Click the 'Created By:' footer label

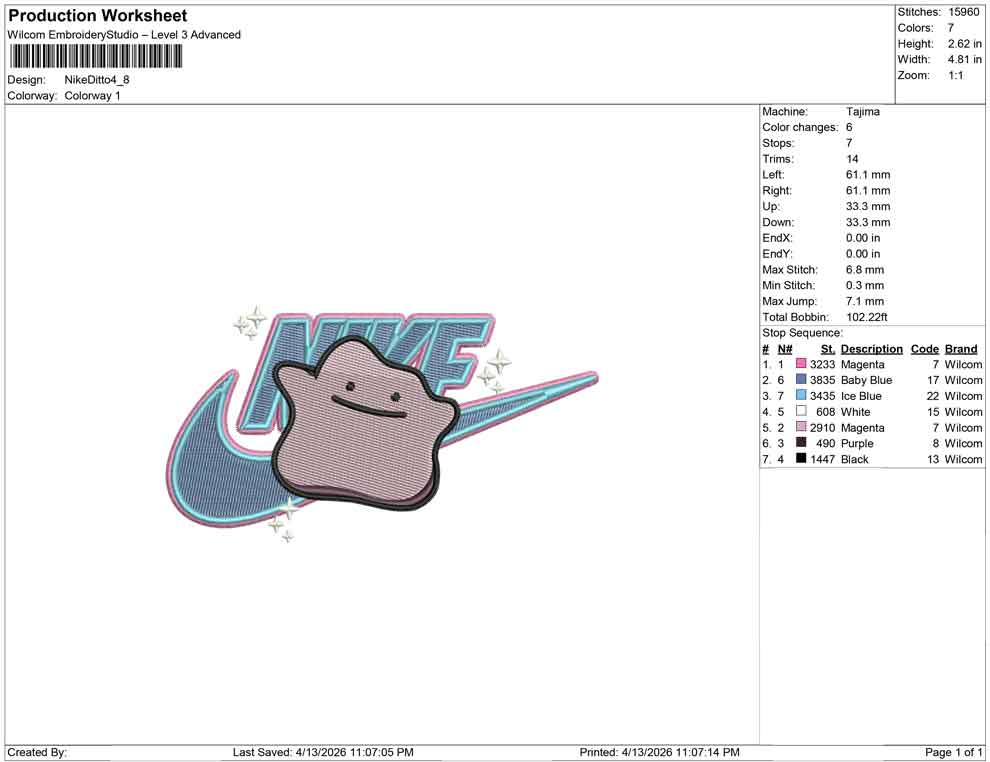37,752
